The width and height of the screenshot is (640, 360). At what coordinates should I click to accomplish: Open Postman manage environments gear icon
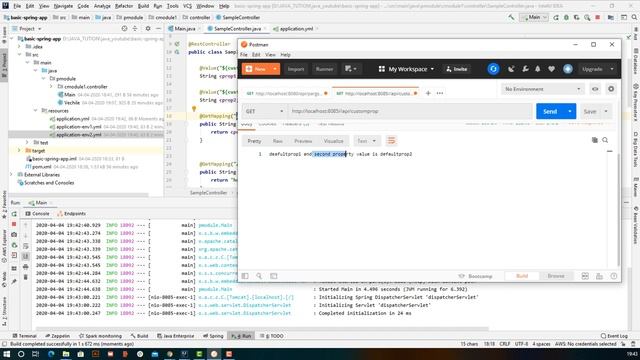coord(611,89)
